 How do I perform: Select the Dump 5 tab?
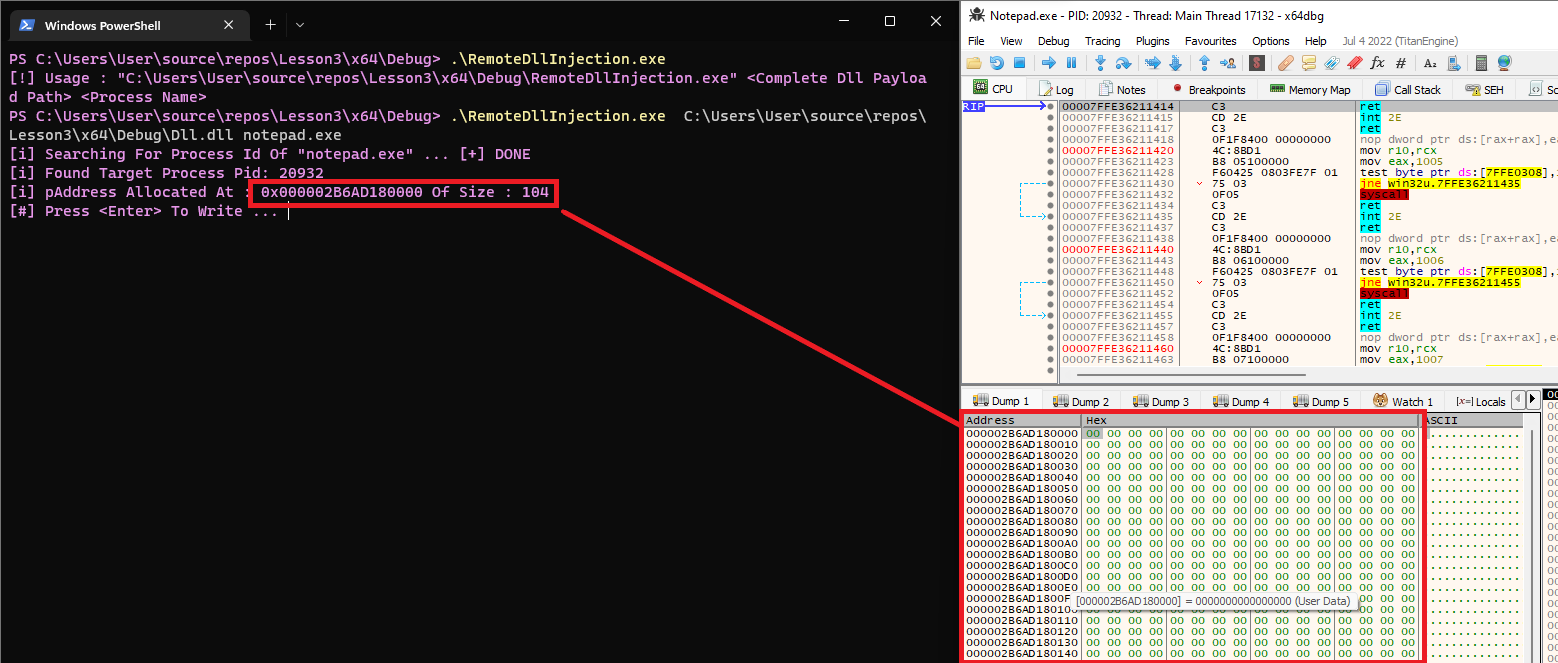coord(1321,401)
